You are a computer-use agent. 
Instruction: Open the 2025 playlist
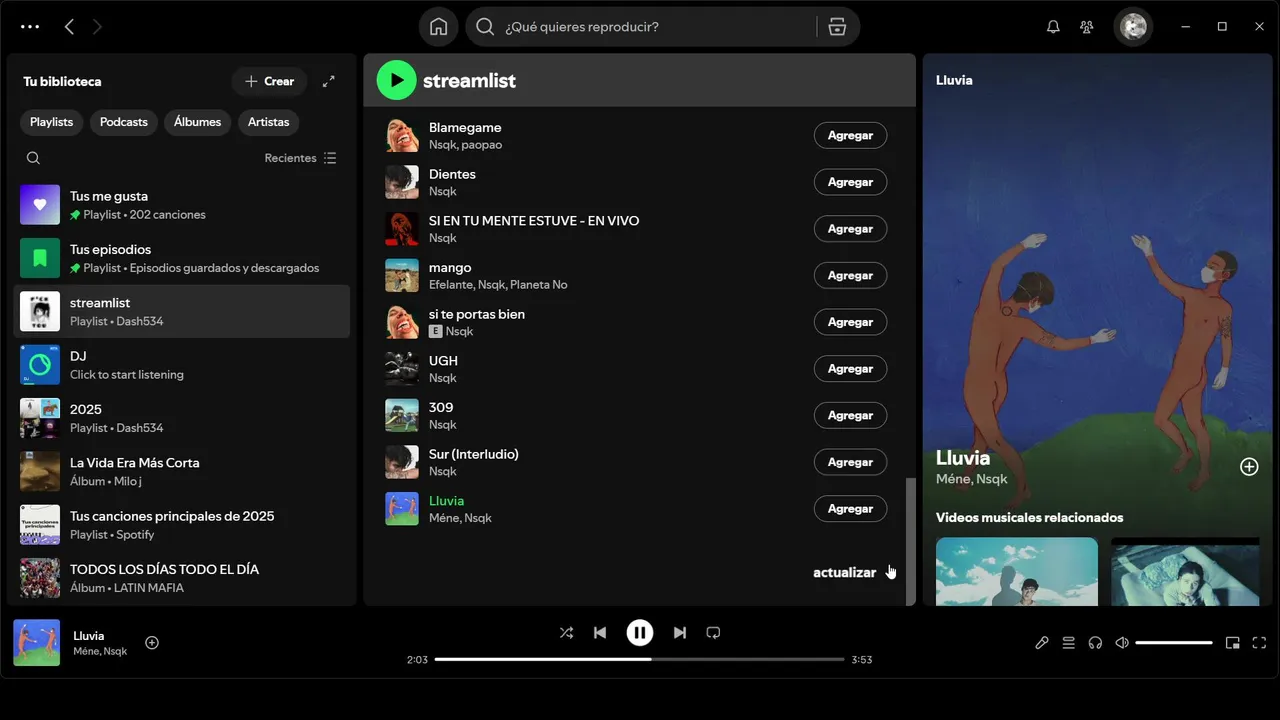tap(182, 418)
